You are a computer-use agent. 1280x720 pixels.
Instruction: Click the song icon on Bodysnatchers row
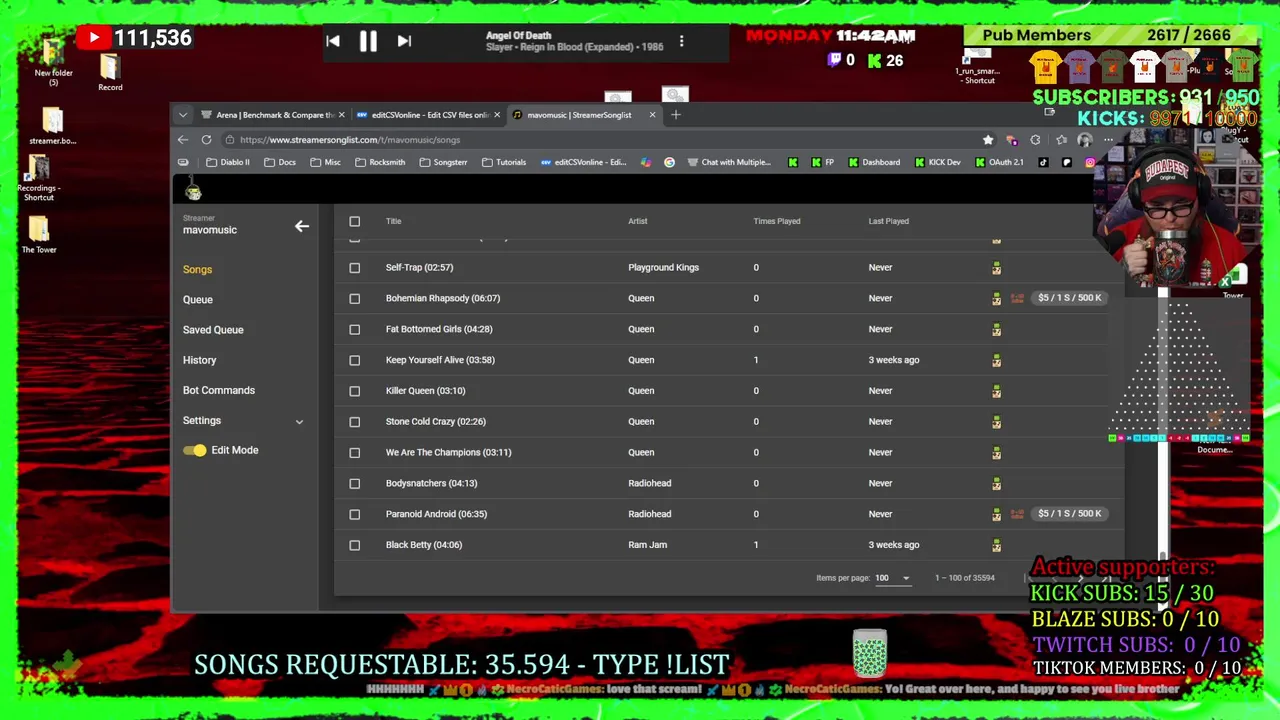996,484
